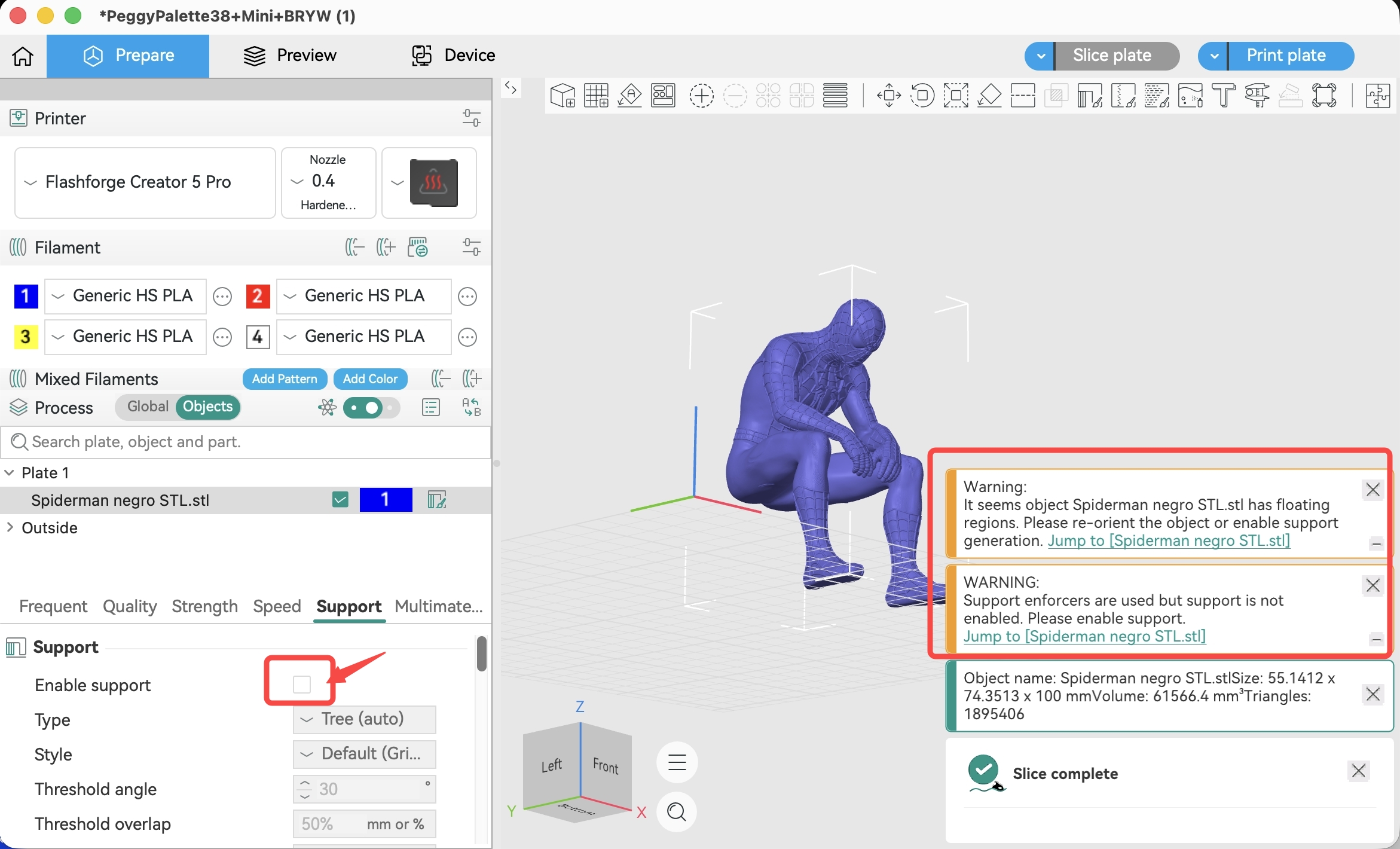Open Printer settings sliders icon
1400x849 pixels.
pos(472,118)
